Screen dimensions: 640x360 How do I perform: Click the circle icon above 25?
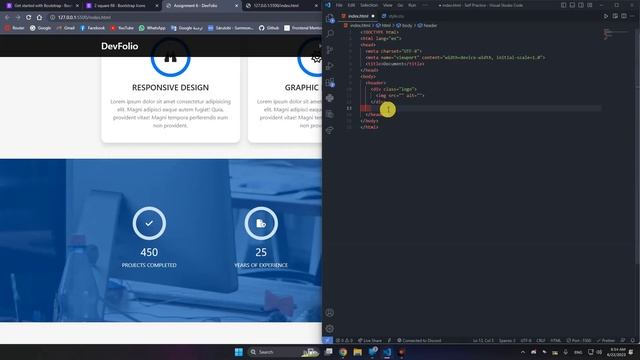[x=261, y=223]
